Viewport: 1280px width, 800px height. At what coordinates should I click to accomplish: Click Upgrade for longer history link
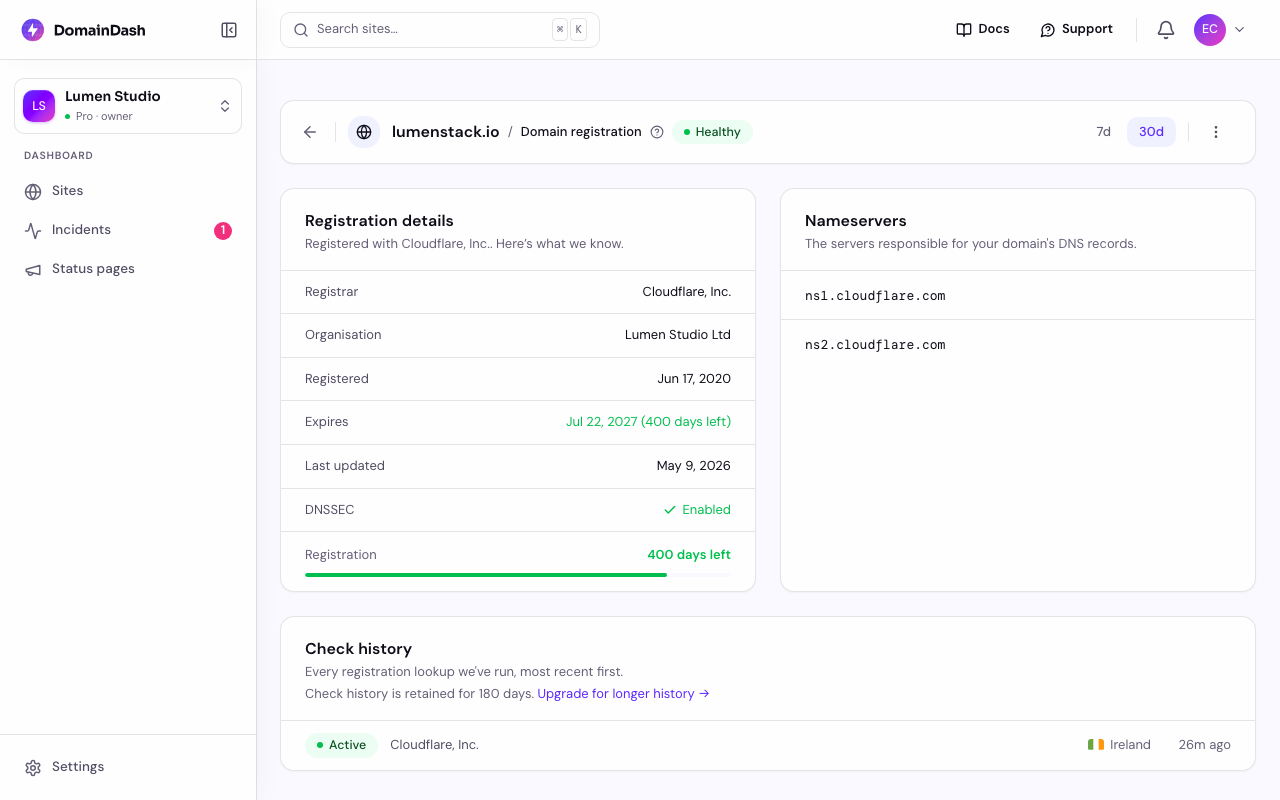pyautogui.click(x=624, y=694)
